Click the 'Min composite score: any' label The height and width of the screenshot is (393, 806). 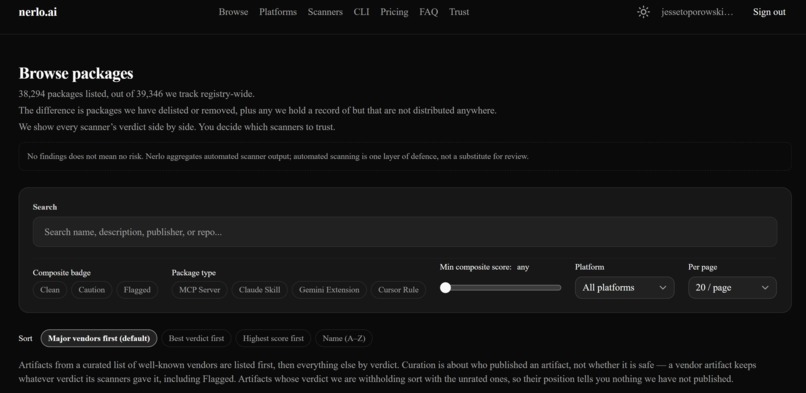click(x=484, y=267)
